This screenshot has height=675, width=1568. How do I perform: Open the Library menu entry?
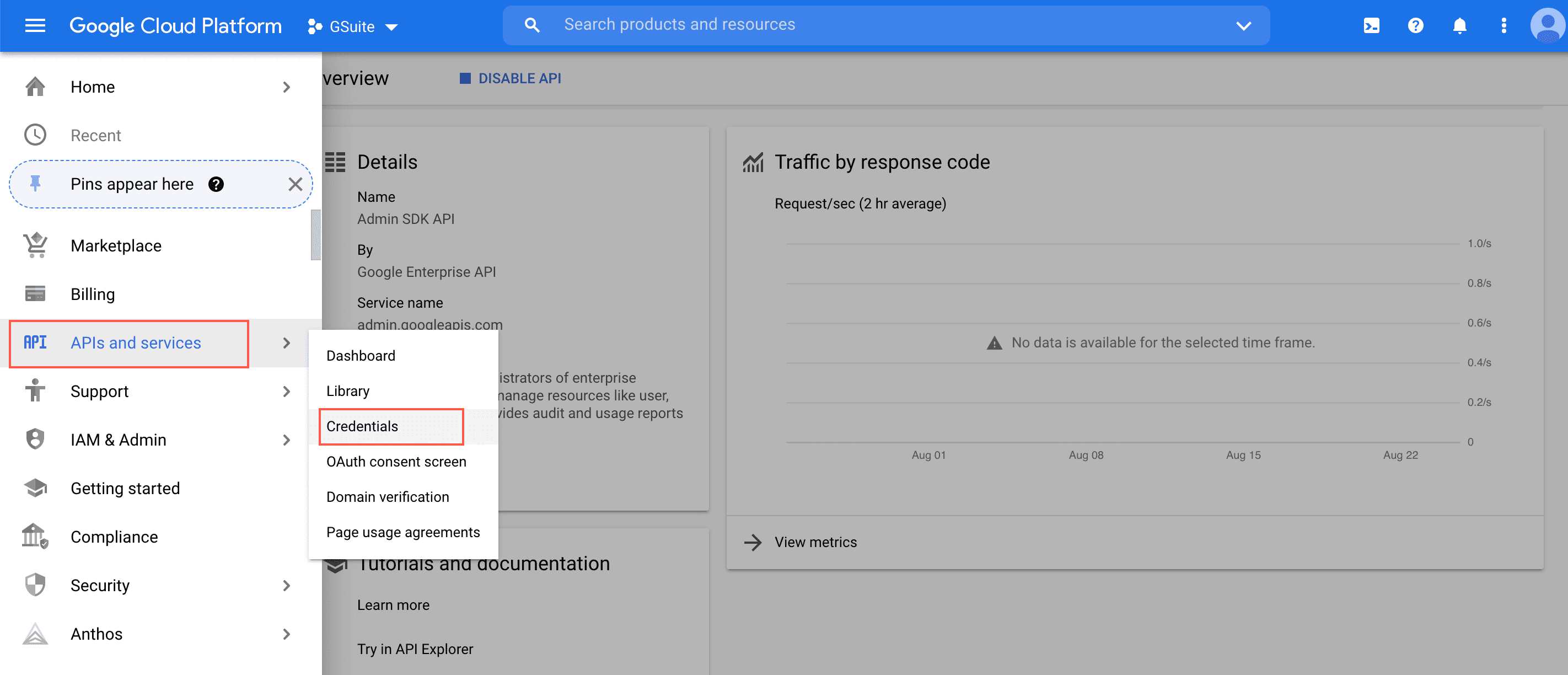[x=347, y=391]
